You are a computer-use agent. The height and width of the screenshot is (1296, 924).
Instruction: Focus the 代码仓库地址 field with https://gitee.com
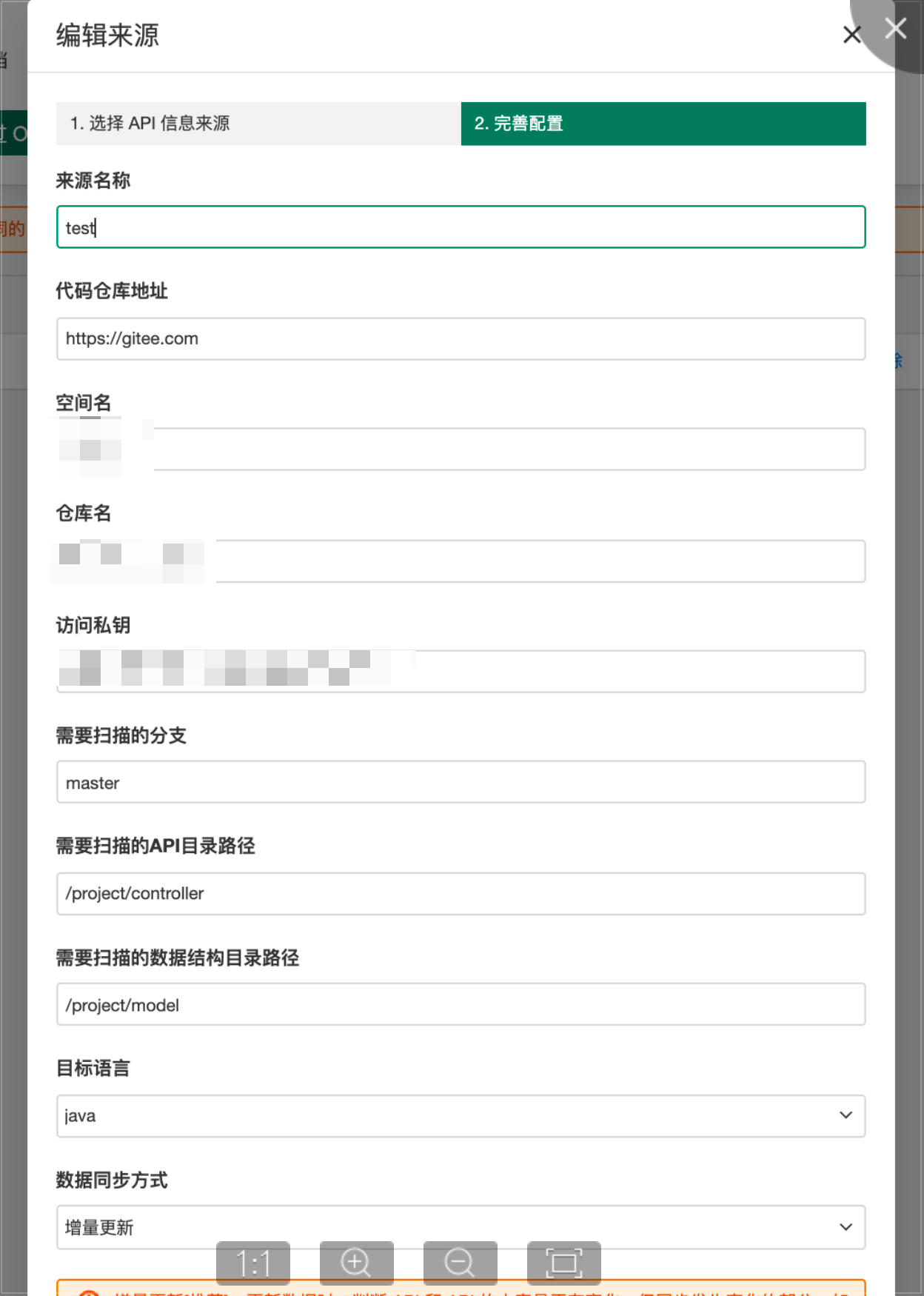tap(461, 339)
